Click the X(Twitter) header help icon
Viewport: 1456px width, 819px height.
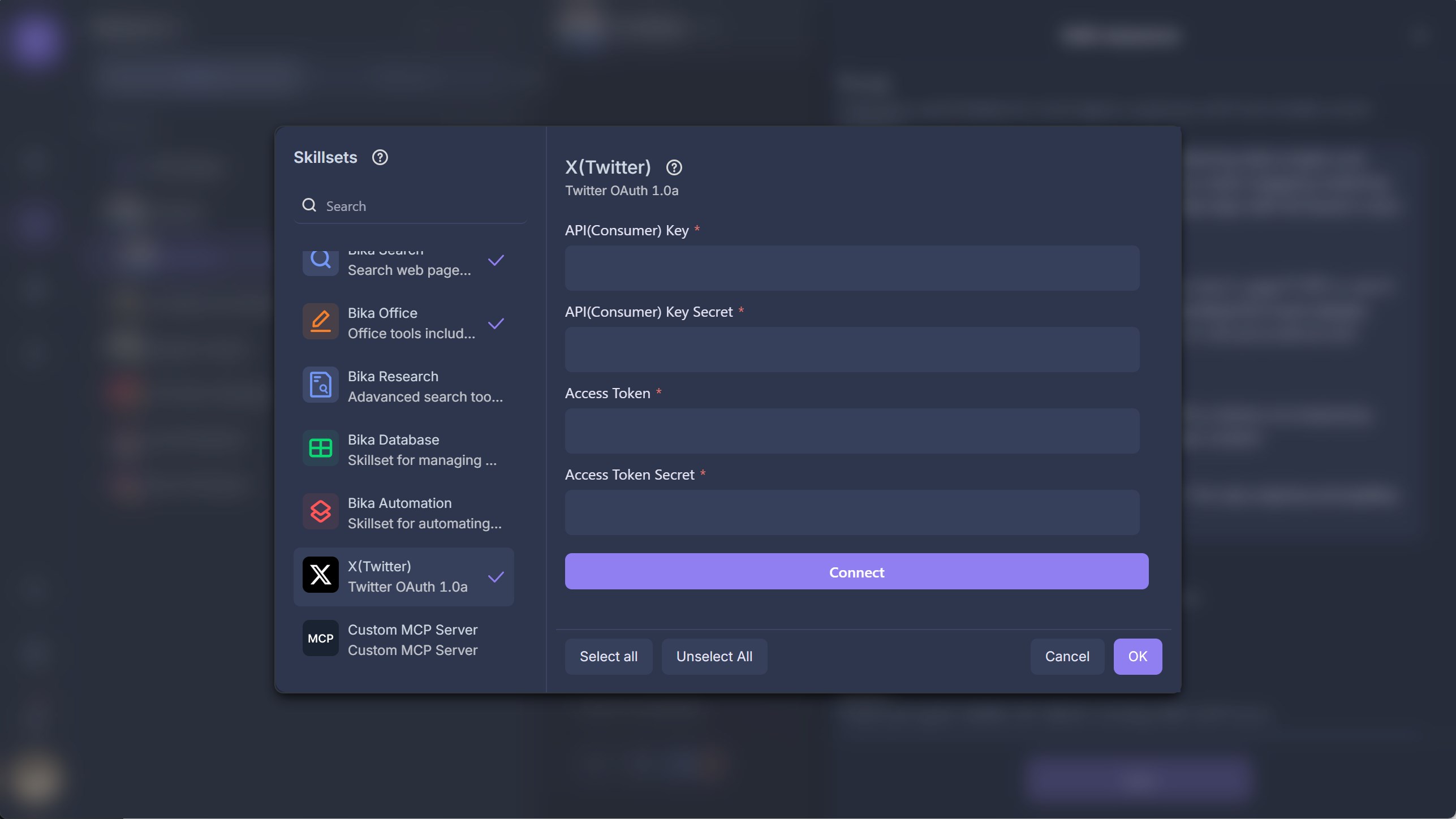[x=674, y=167]
